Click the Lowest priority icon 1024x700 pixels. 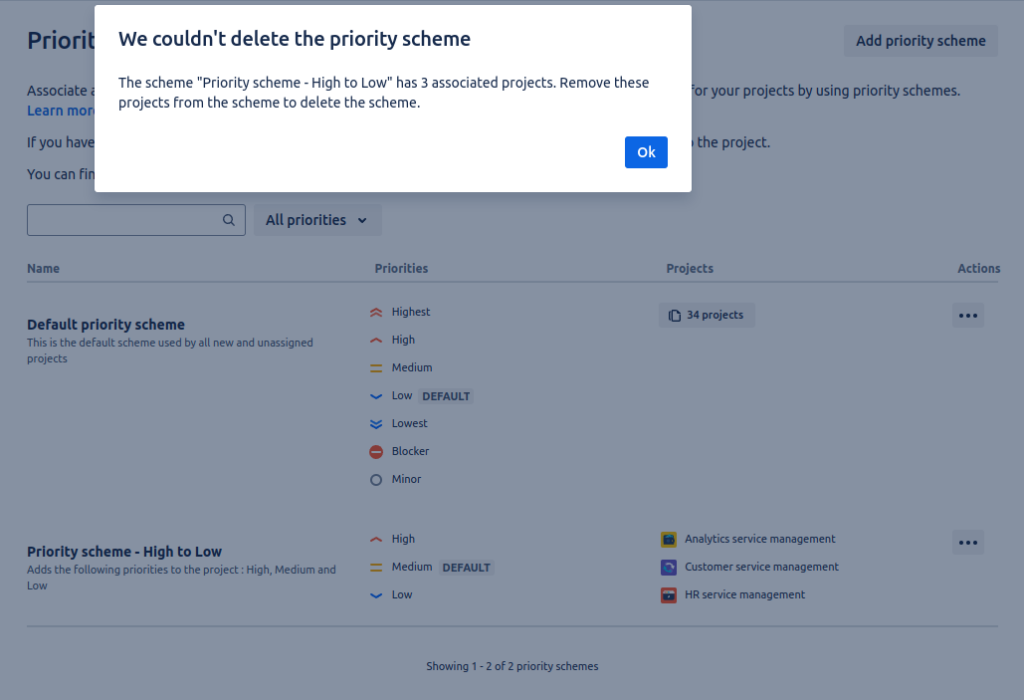point(376,424)
